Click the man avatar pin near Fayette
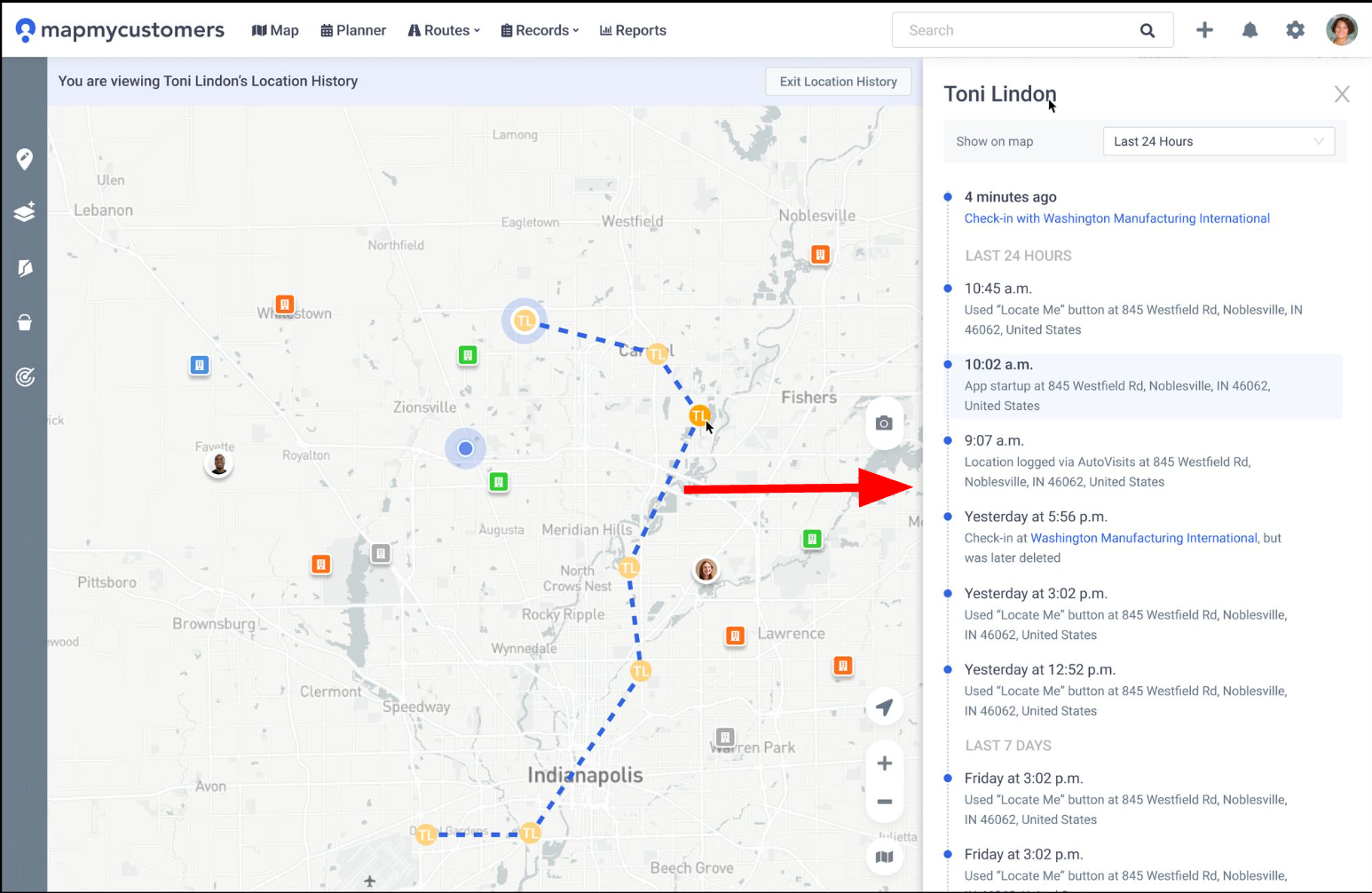 pos(218,463)
